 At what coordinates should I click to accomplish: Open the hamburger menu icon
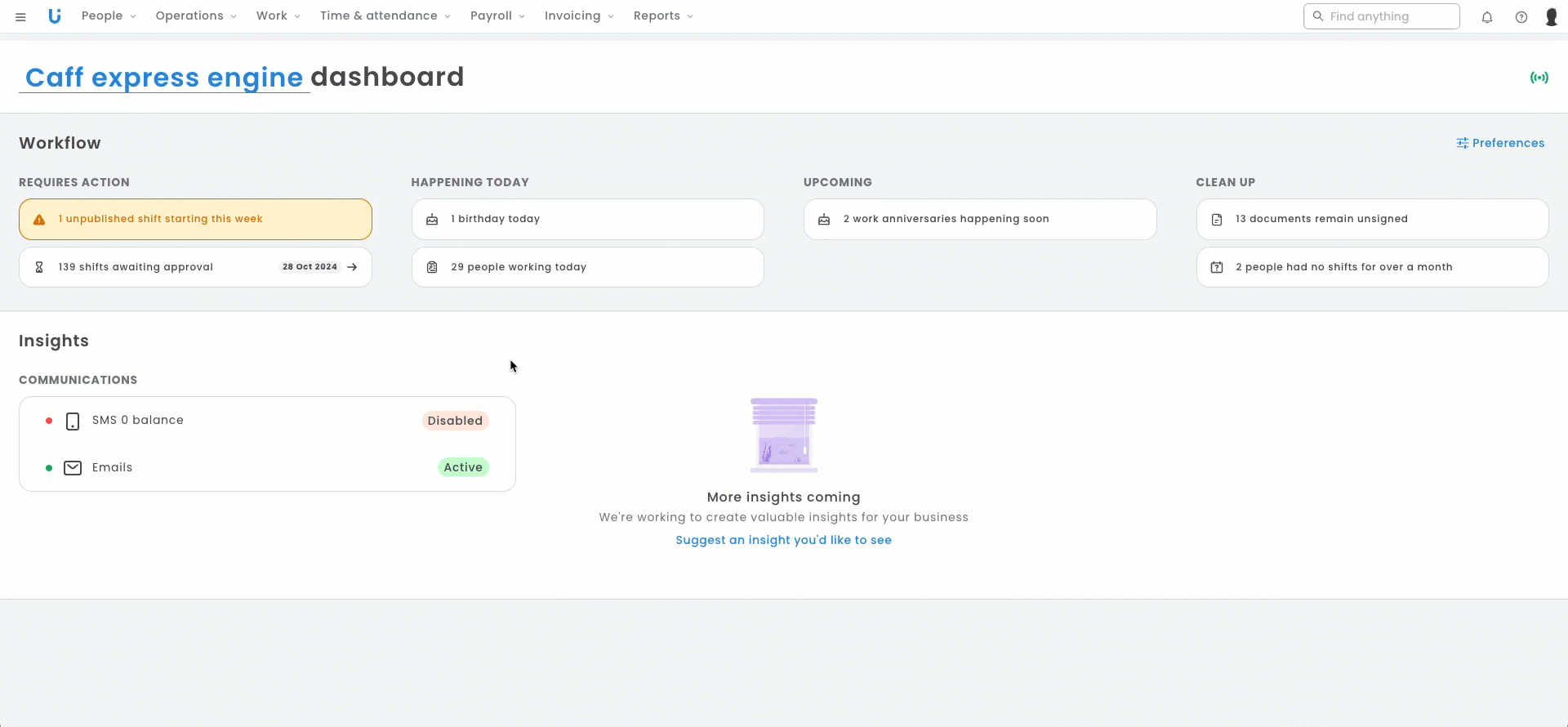coord(20,16)
